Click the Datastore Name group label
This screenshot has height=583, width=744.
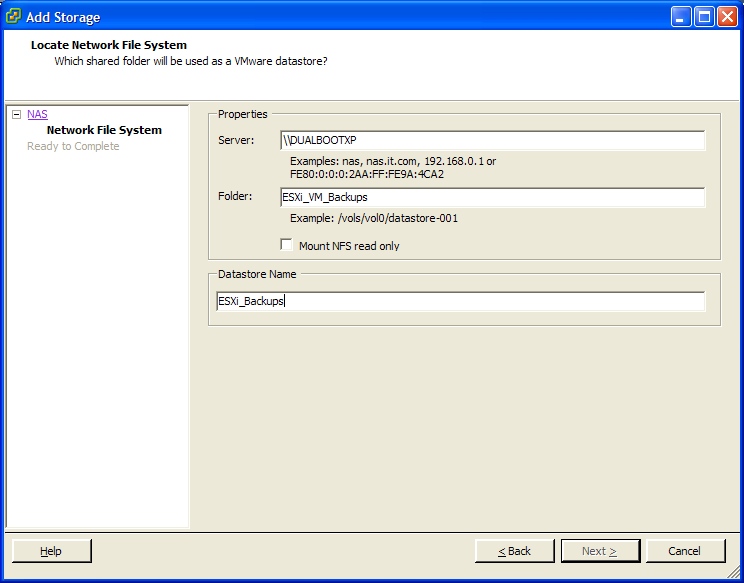pyautogui.click(x=257, y=274)
